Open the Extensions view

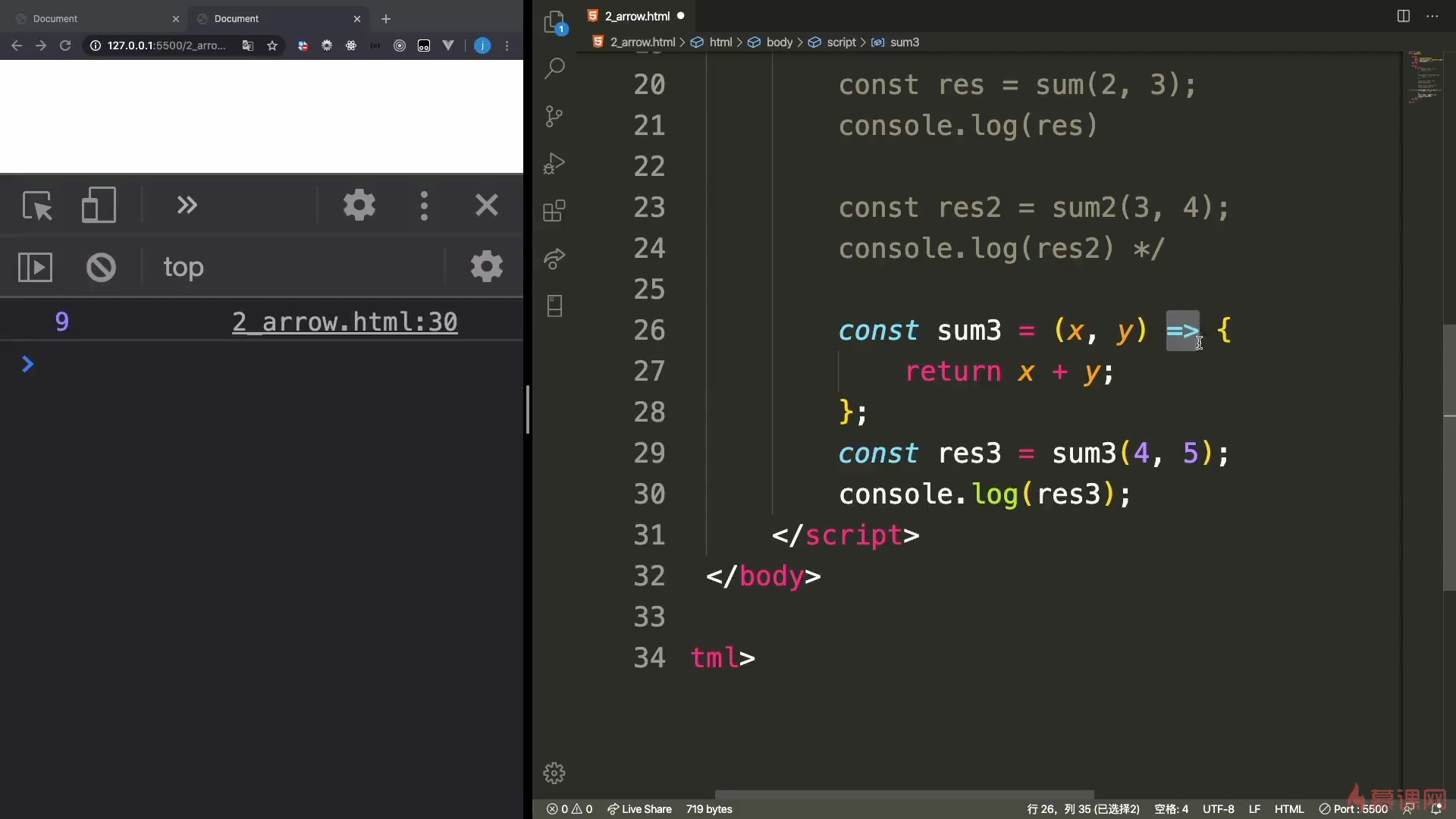(554, 211)
